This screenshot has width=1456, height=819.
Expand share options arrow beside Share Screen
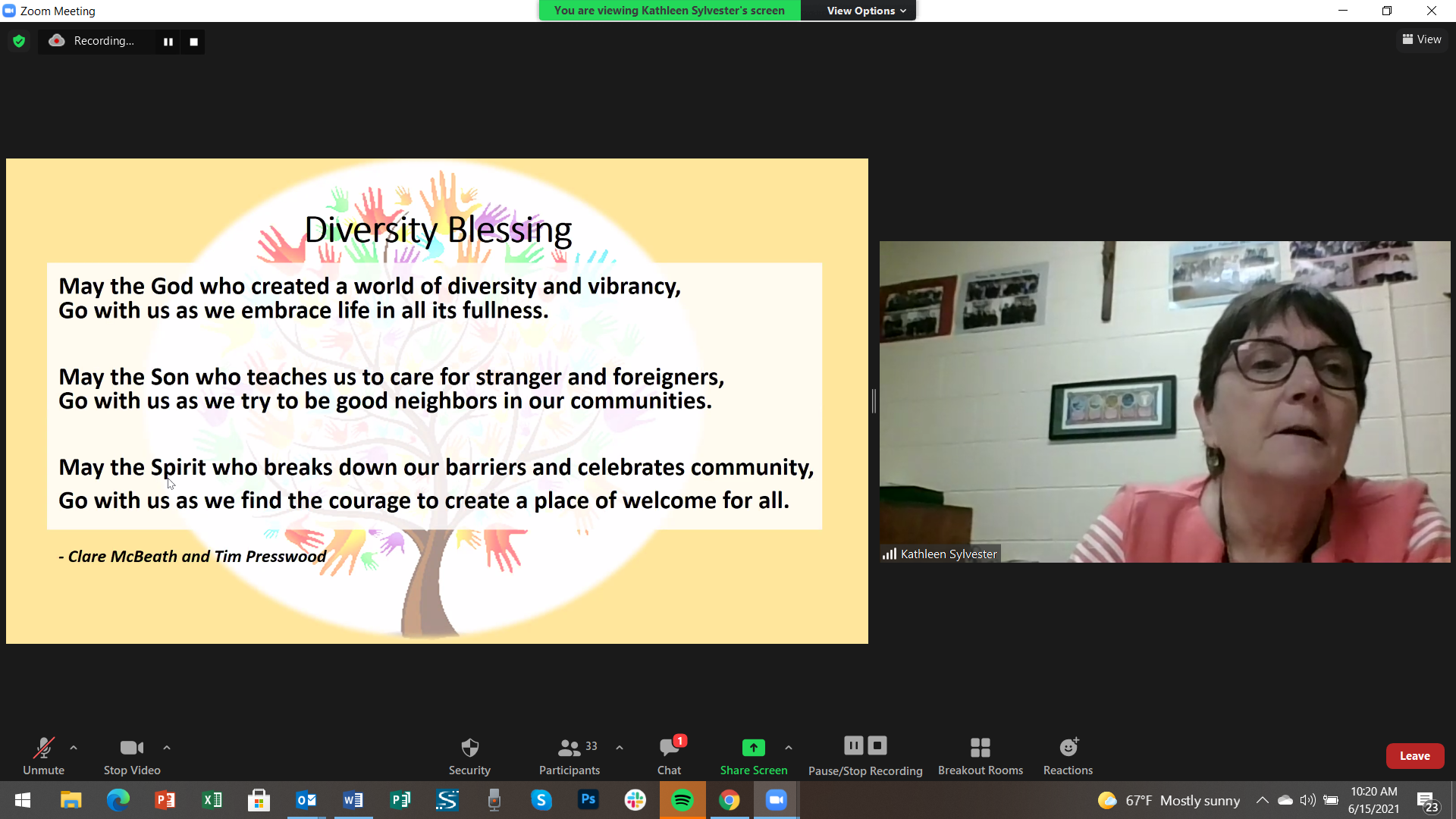tap(789, 748)
